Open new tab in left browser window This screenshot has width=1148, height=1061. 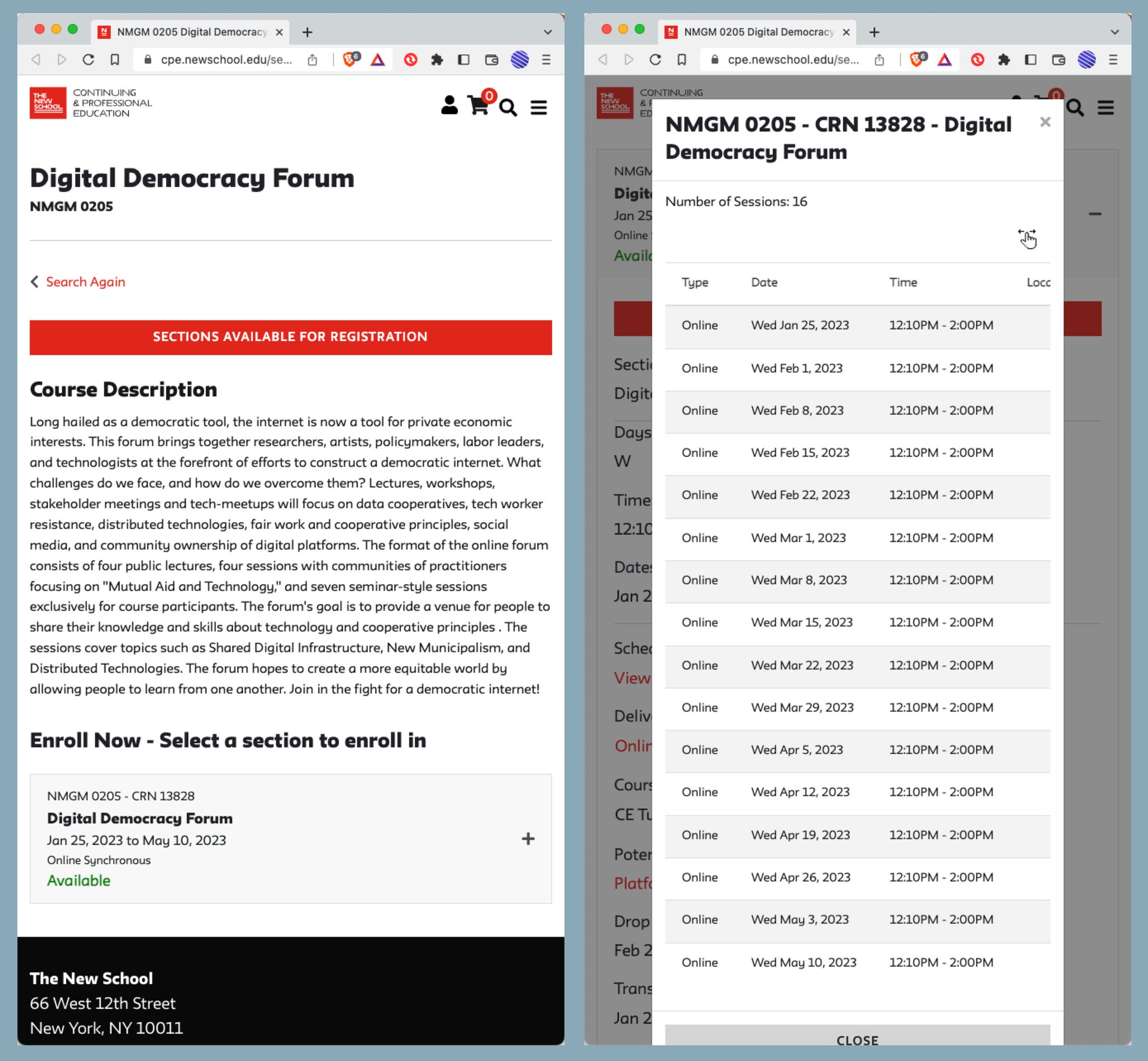pyautogui.click(x=307, y=32)
